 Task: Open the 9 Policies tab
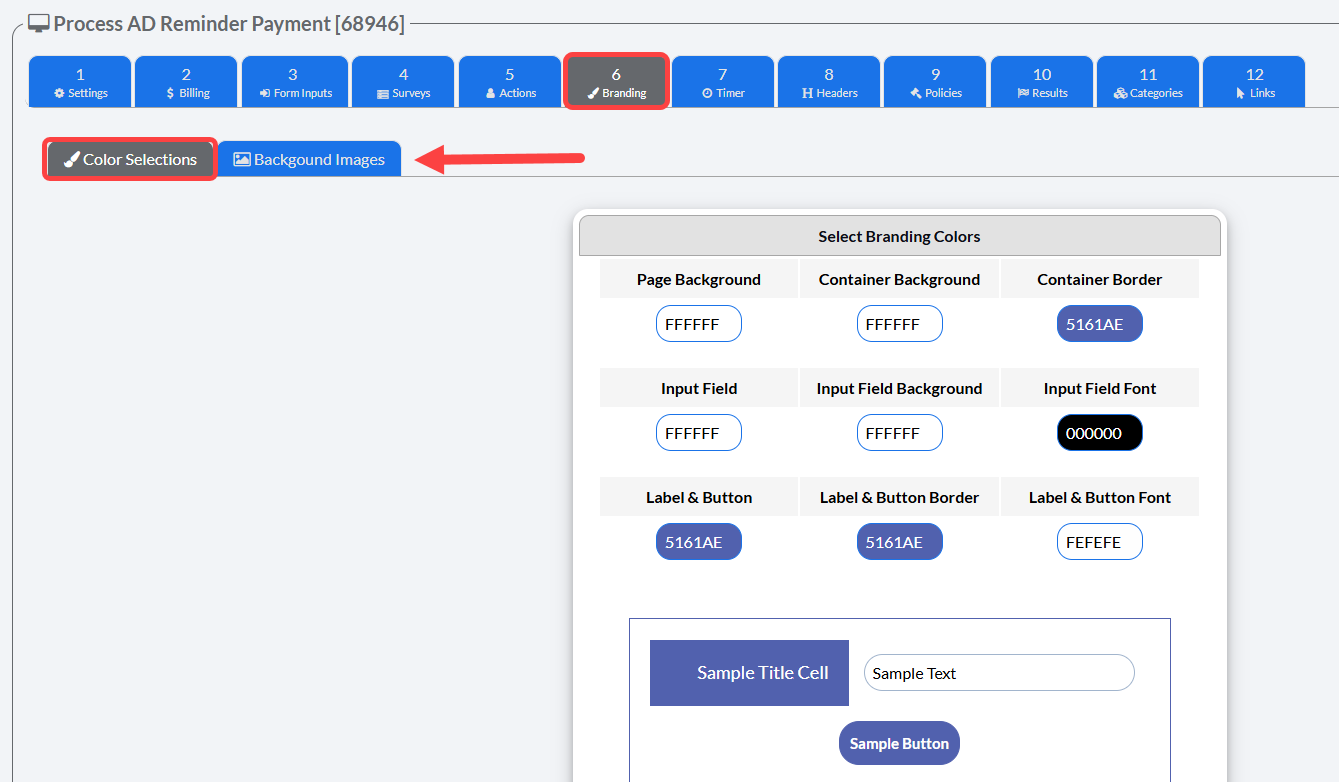click(935, 82)
